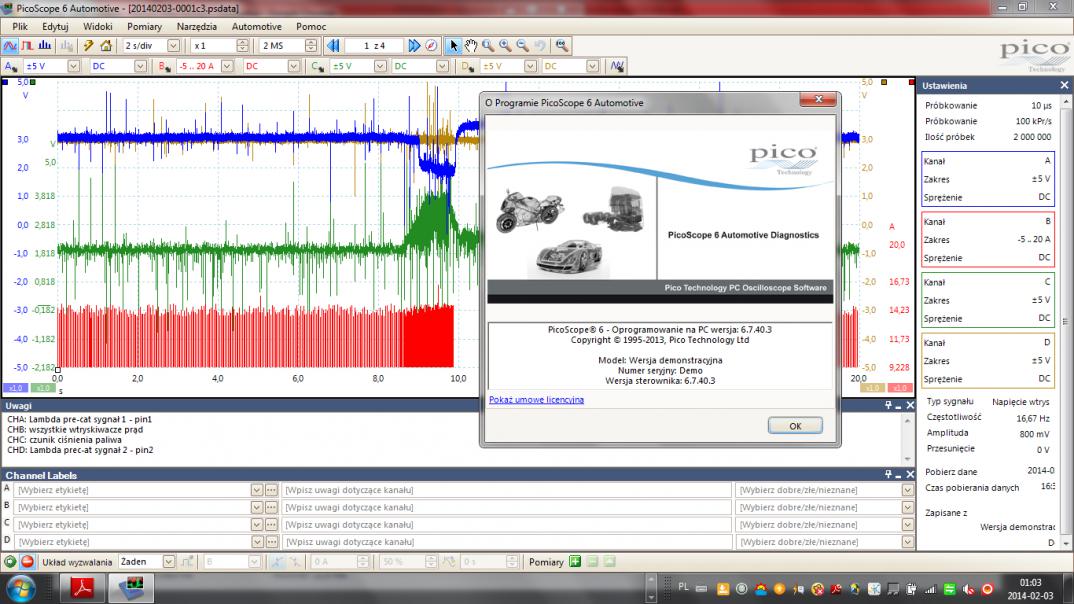
Task: Click the add measurement green plus icon
Action: pos(575,562)
